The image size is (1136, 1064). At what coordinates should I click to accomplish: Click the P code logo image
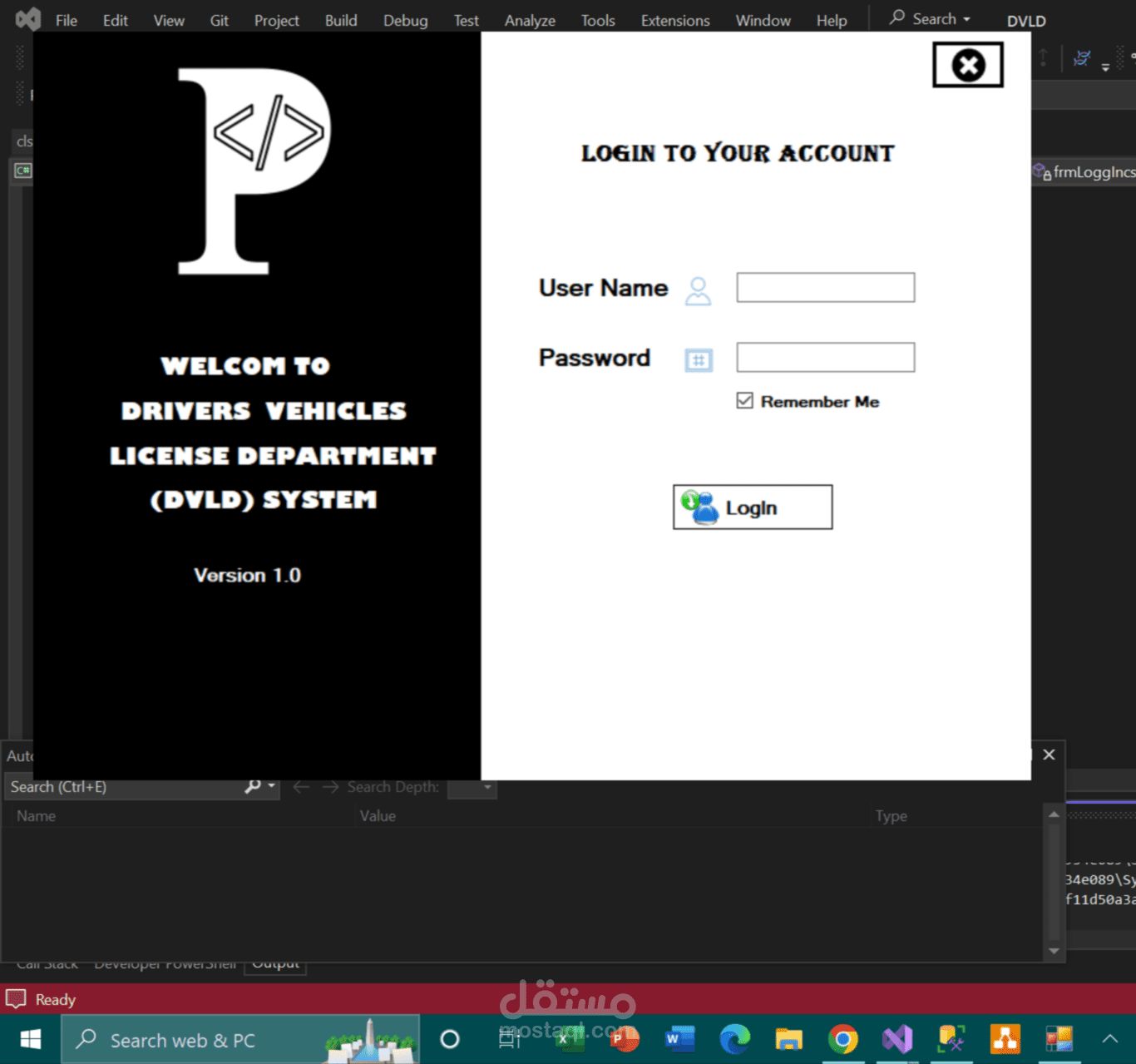tap(254, 171)
